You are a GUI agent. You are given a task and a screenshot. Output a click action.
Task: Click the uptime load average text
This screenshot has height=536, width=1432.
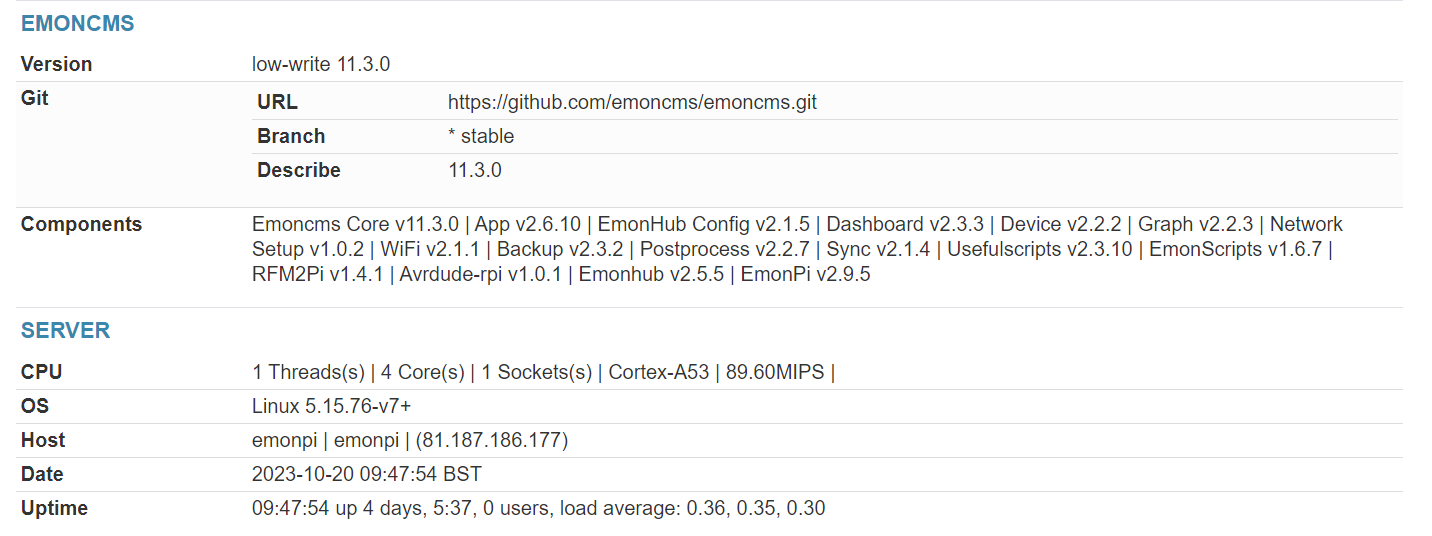692,508
